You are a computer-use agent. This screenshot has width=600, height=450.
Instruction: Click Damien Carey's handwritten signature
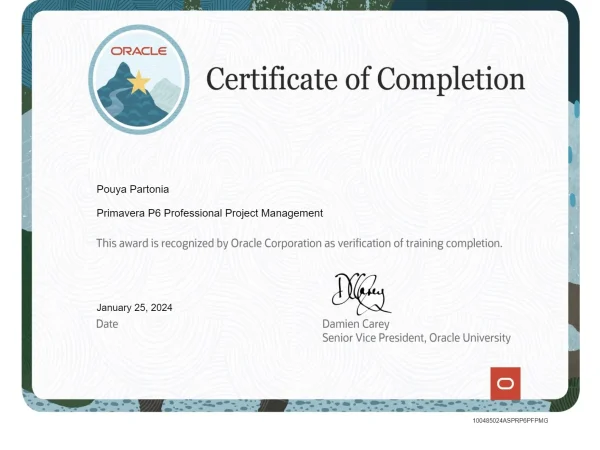(x=360, y=292)
